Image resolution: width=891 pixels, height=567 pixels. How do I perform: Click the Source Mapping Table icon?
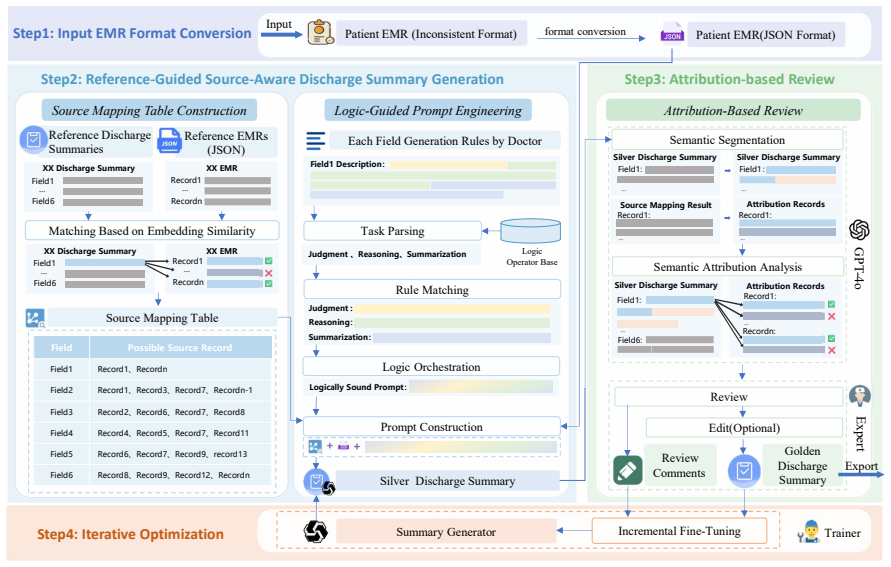point(35,318)
